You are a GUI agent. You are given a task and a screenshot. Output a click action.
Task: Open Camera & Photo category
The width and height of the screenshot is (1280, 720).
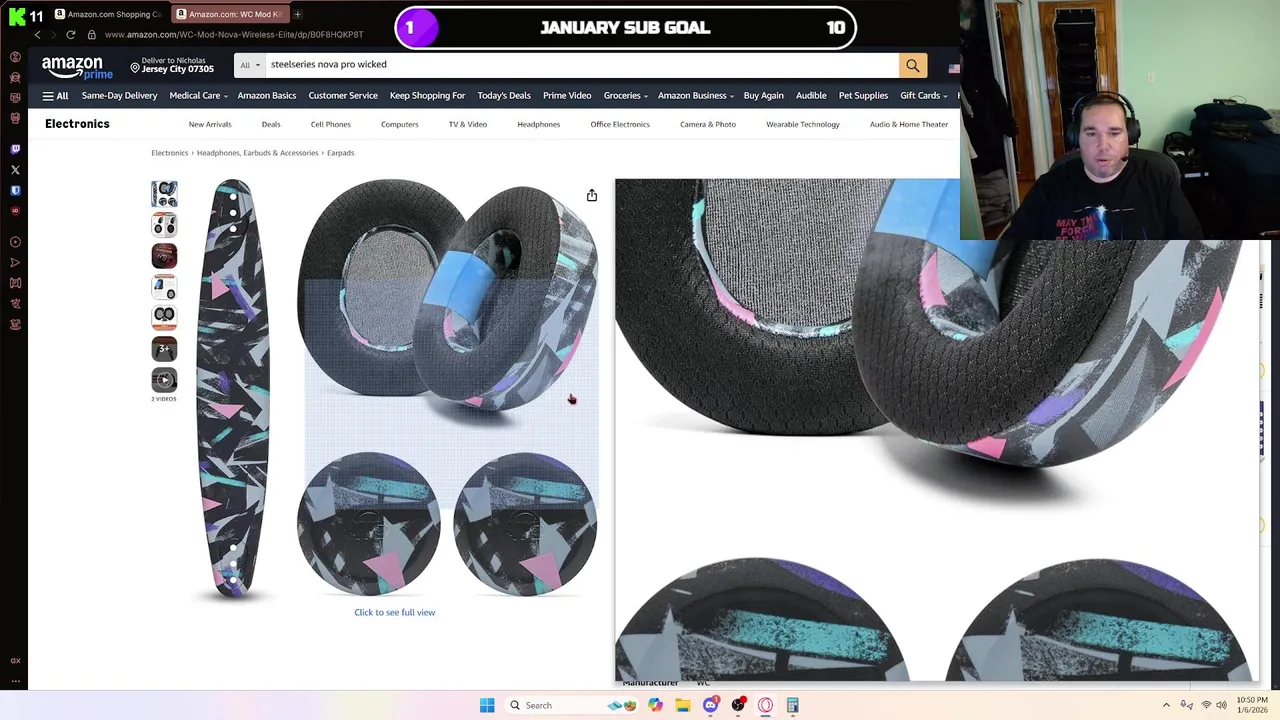pyautogui.click(x=708, y=124)
